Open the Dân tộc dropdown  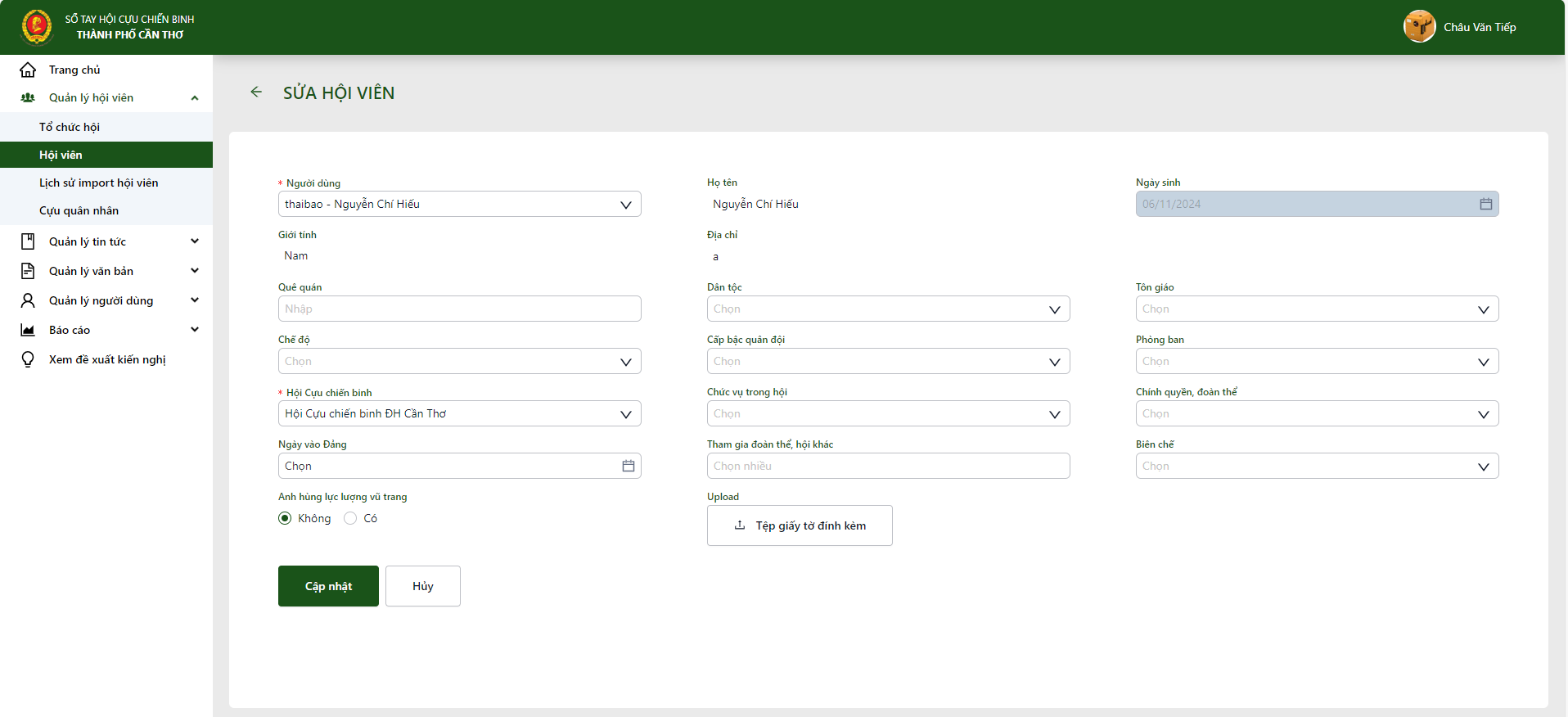tap(888, 309)
